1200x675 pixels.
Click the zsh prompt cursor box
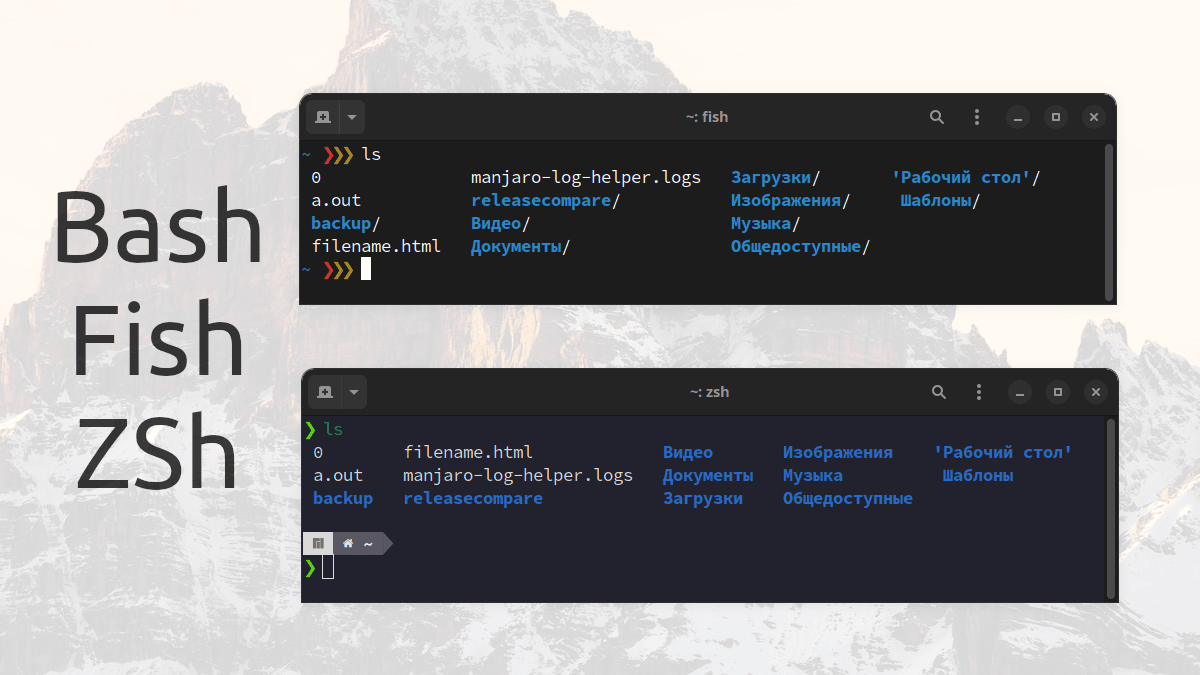coord(328,567)
